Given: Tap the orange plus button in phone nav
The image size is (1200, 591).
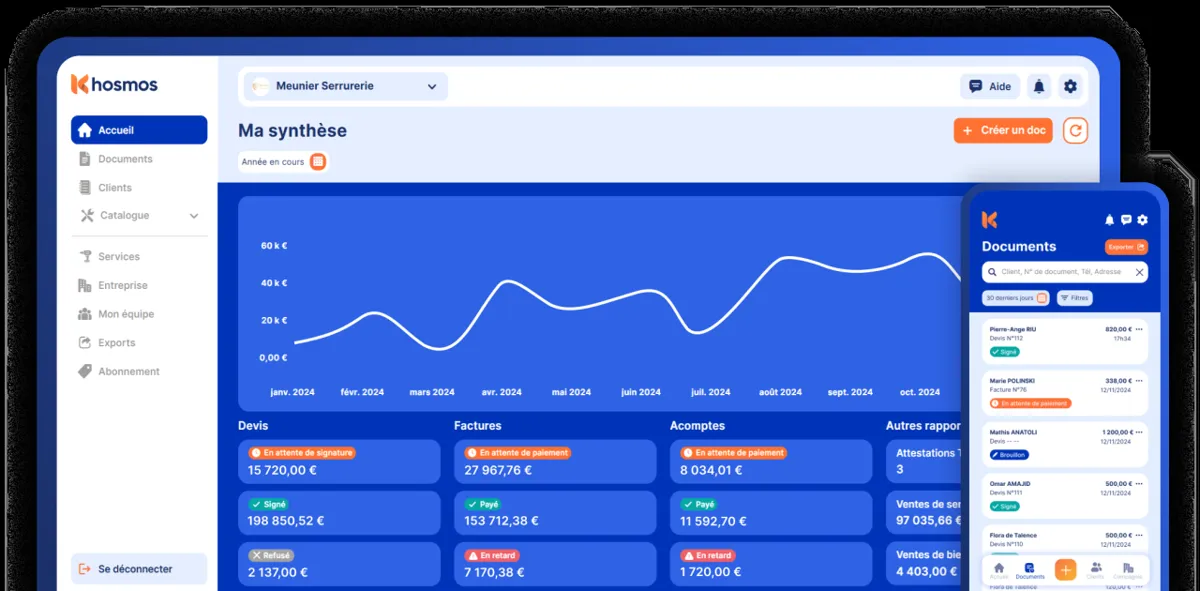Looking at the screenshot, I should tap(1065, 569).
